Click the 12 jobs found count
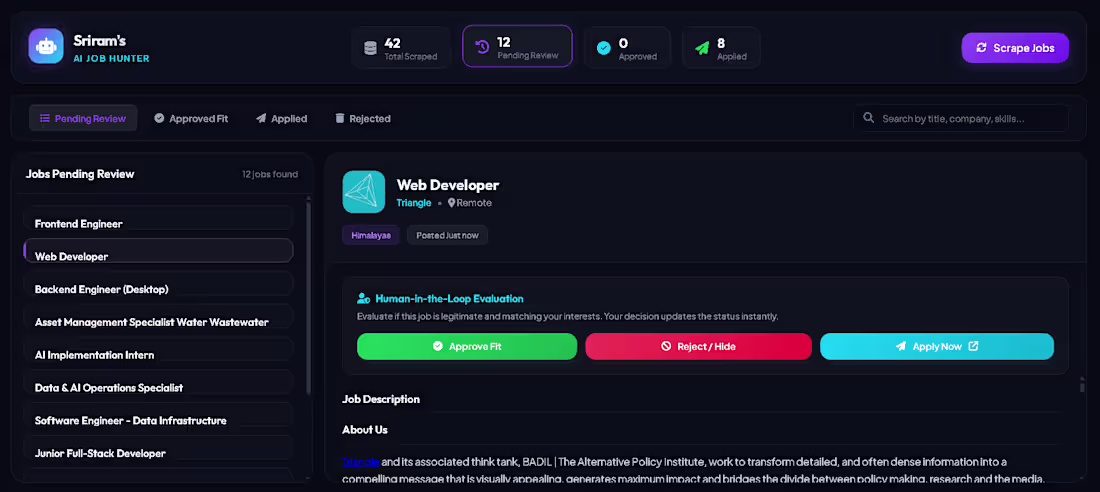 (x=269, y=174)
